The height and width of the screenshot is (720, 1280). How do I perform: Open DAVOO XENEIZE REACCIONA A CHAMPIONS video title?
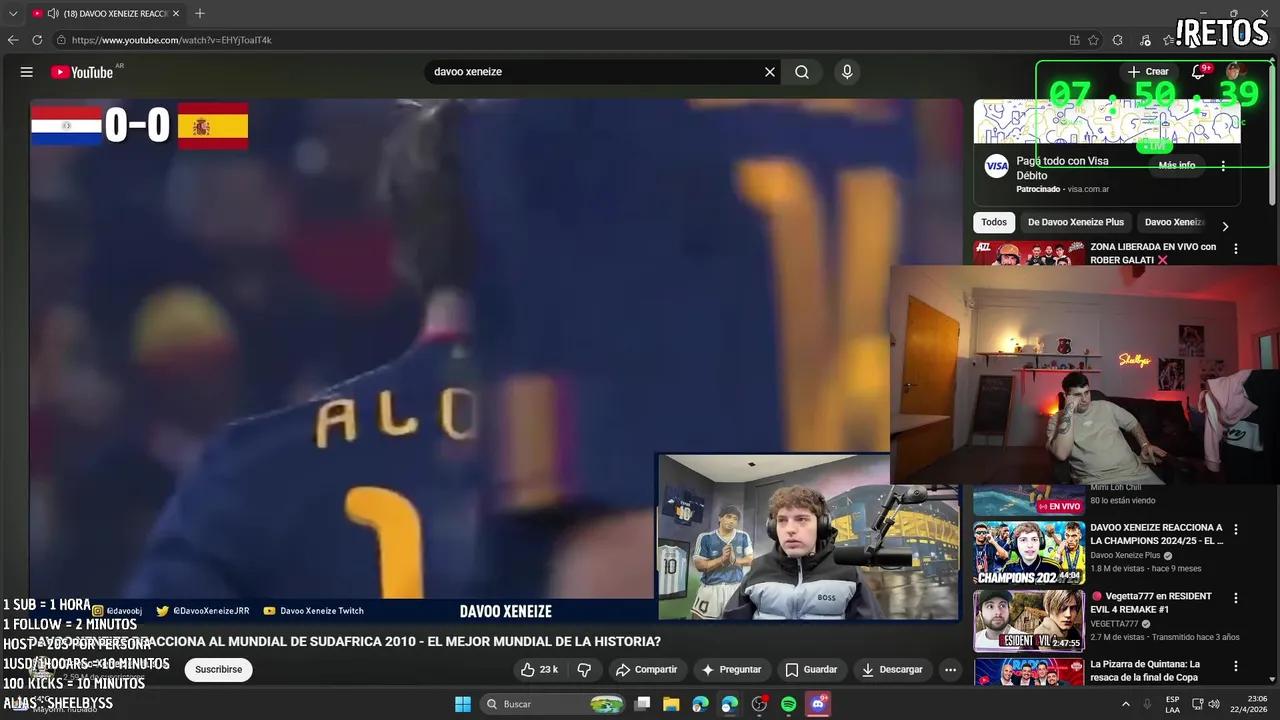coord(1156,534)
